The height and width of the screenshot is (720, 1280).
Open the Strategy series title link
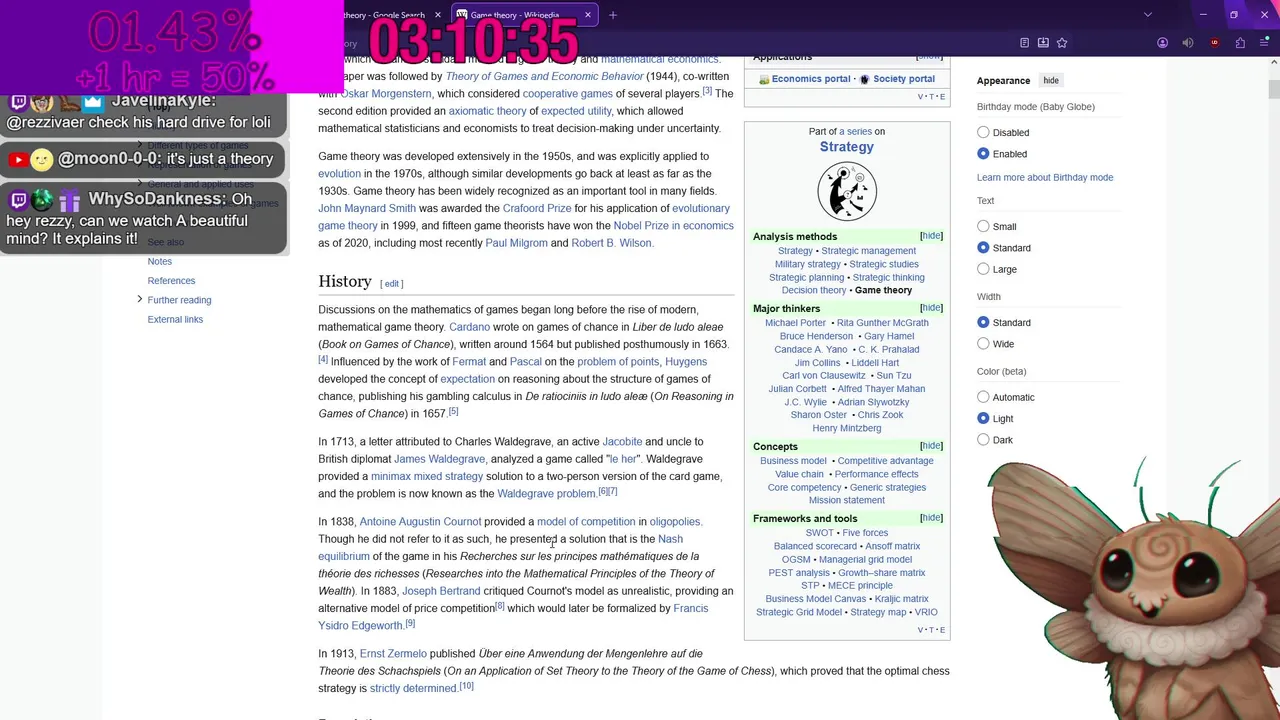click(x=847, y=147)
